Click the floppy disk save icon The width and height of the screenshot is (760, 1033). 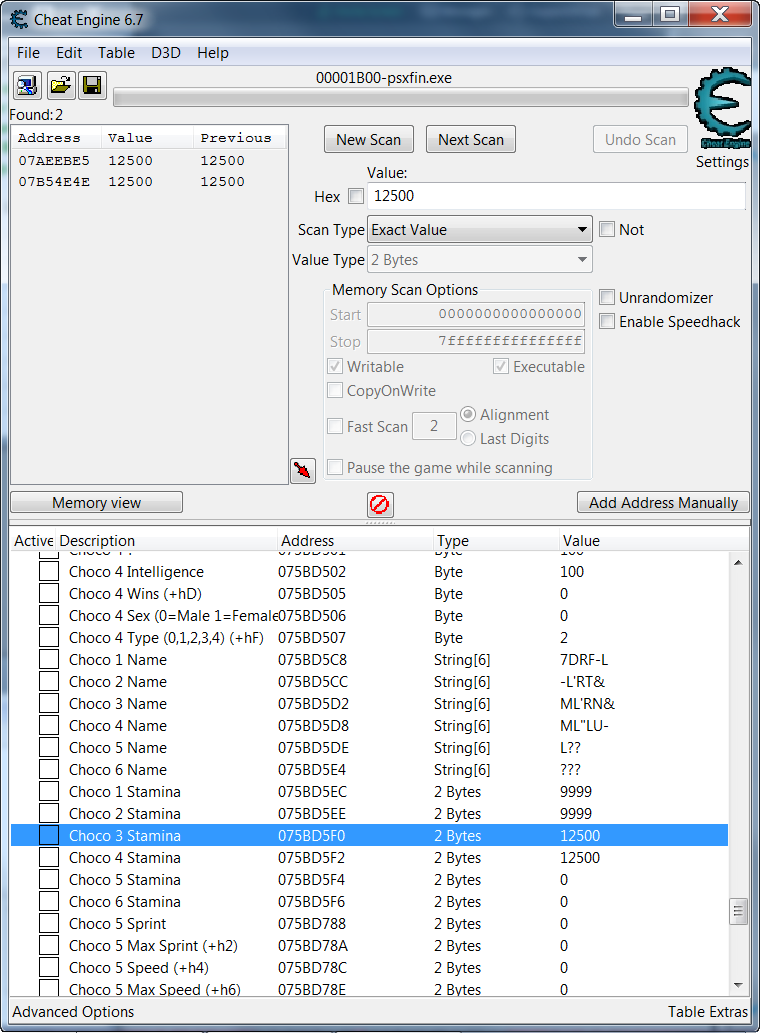tap(92, 86)
